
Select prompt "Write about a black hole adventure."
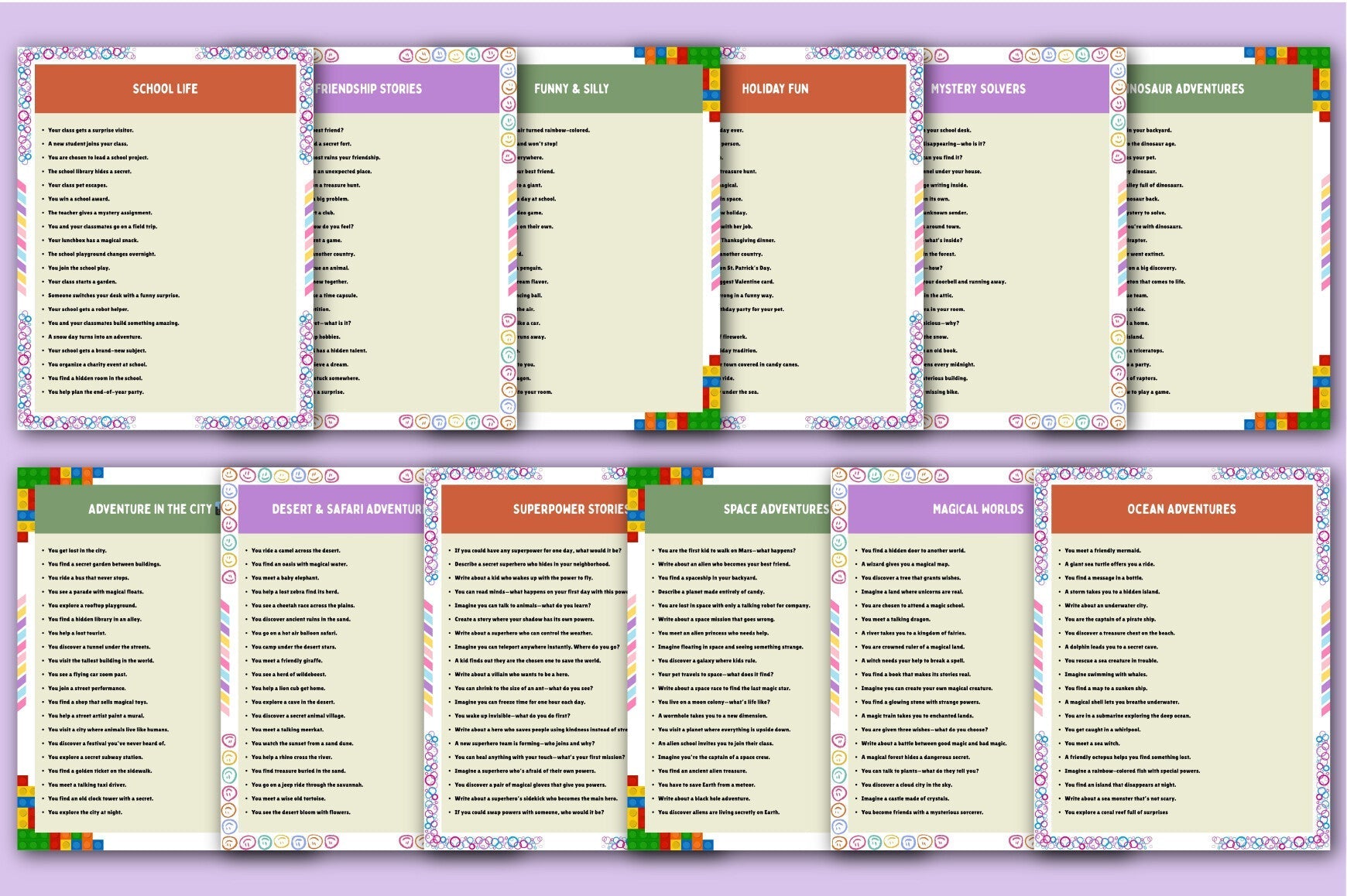click(704, 799)
